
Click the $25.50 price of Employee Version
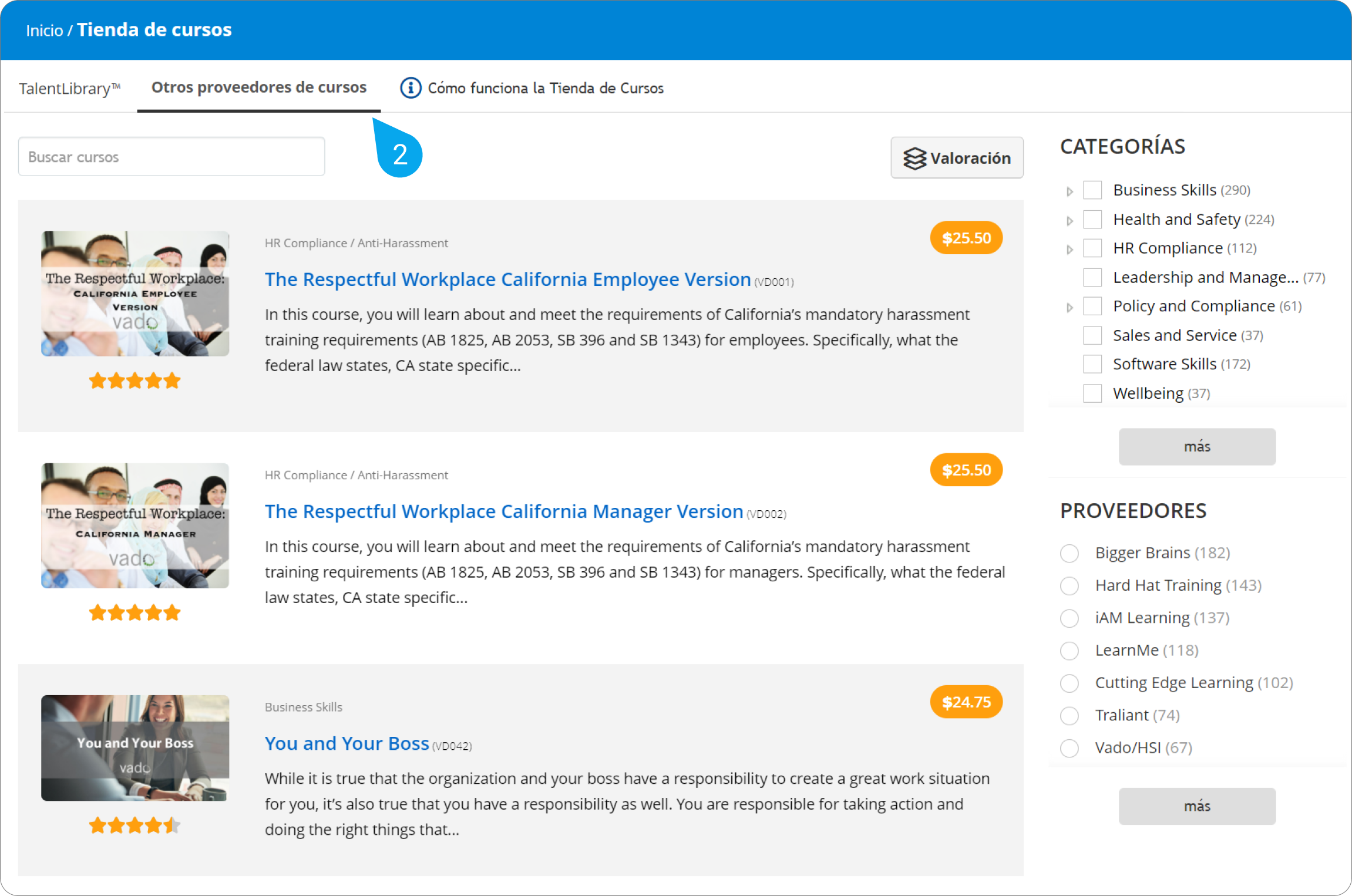[966, 238]
